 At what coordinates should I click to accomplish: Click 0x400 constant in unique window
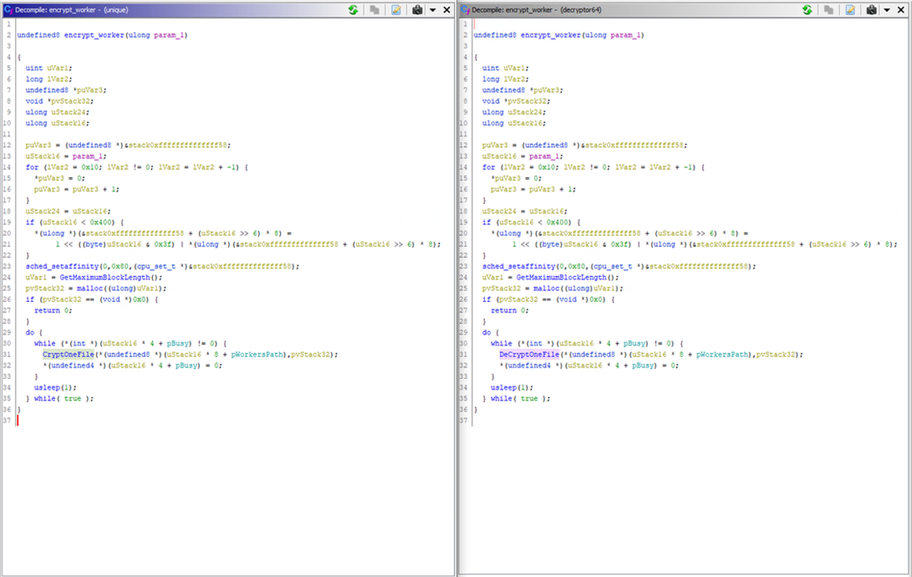(101, 222)
